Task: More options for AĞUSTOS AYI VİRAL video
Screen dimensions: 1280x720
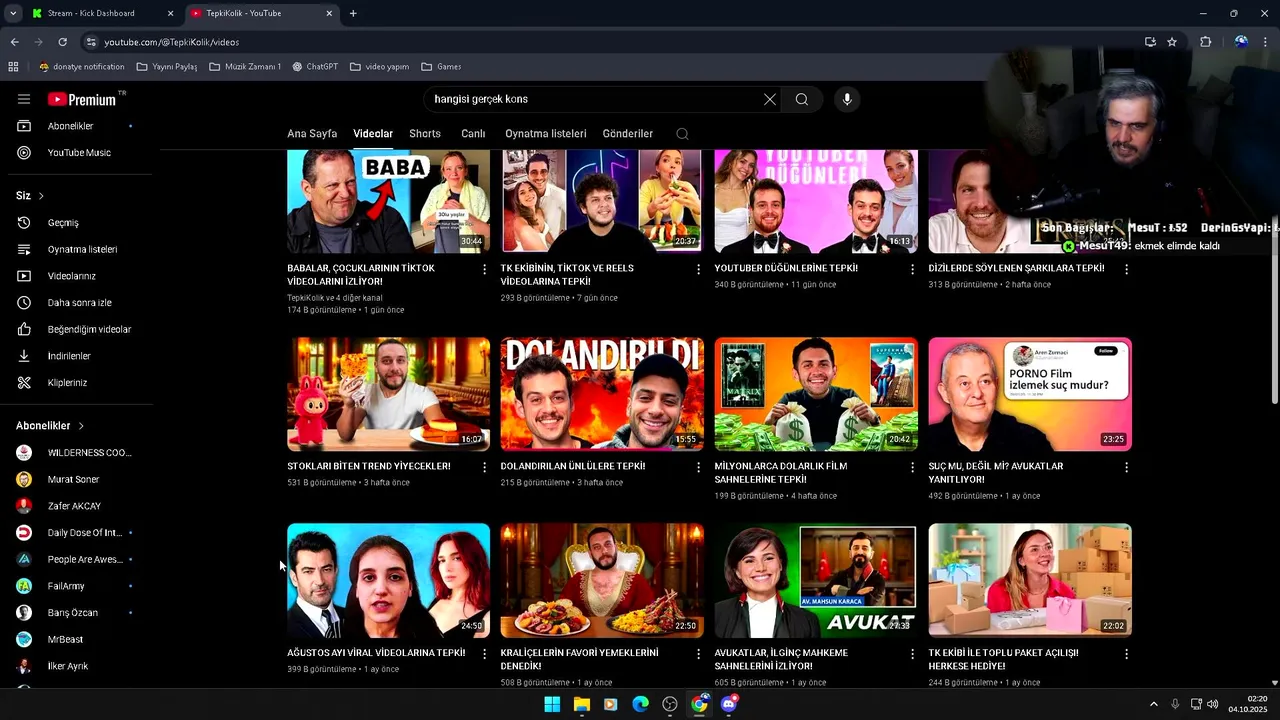Action: coord(485,654)
